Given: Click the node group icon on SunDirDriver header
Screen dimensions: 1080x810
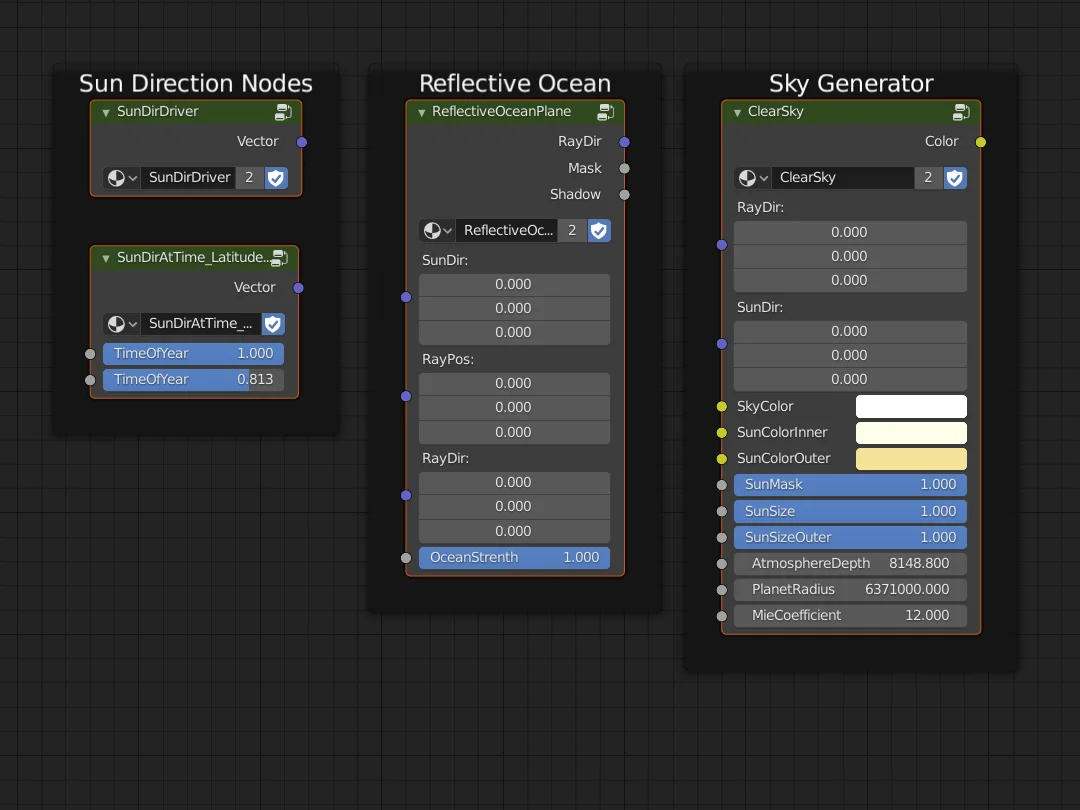Looking at the screenshot, I should [283, 112].
